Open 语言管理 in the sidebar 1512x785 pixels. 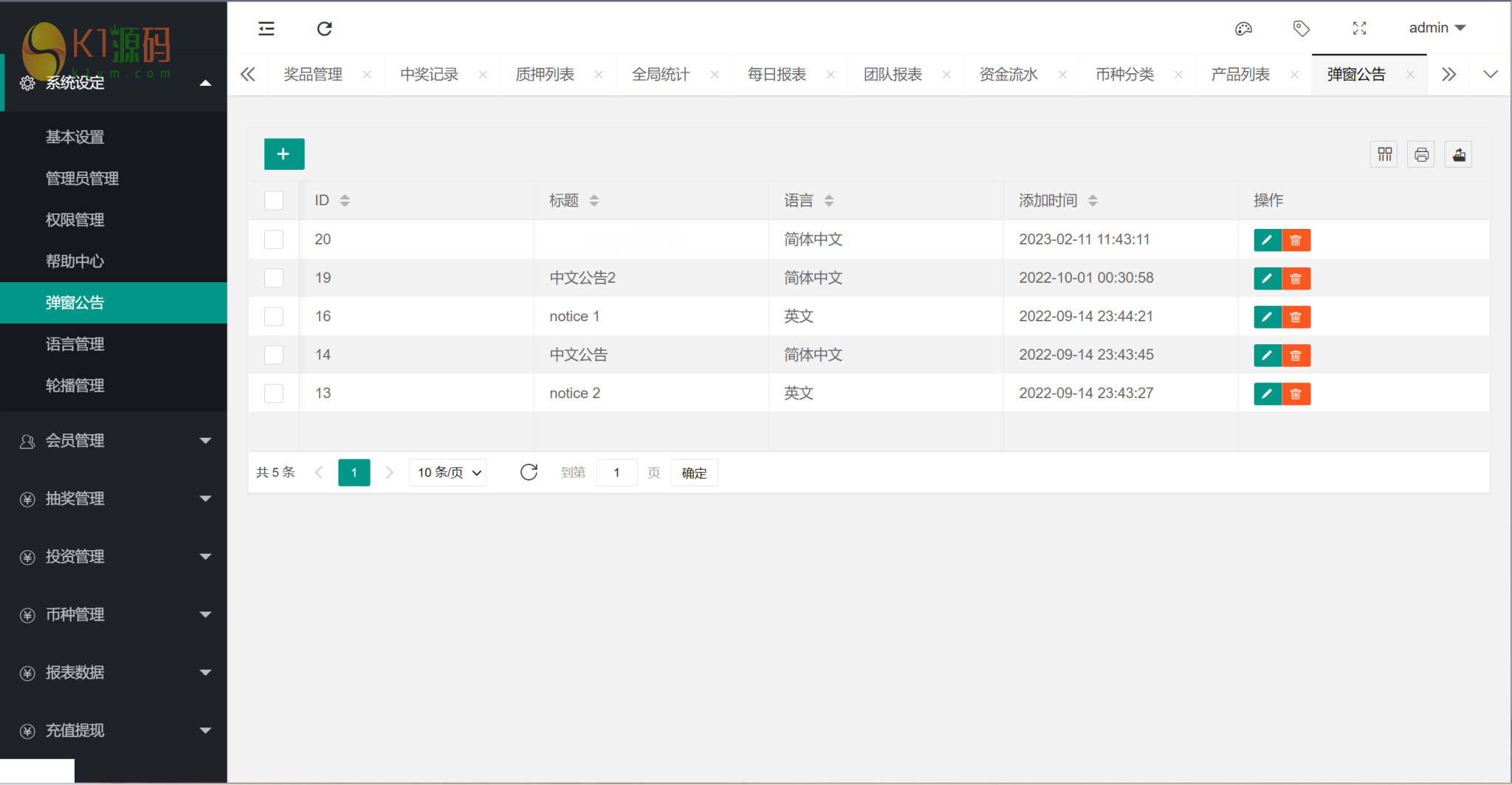(x=75, y=344)
